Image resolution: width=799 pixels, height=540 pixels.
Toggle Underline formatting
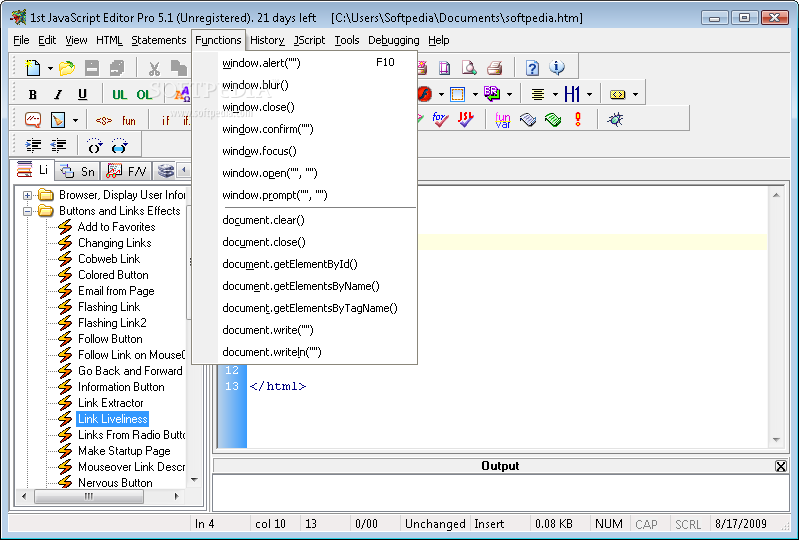tap(82, 94)
